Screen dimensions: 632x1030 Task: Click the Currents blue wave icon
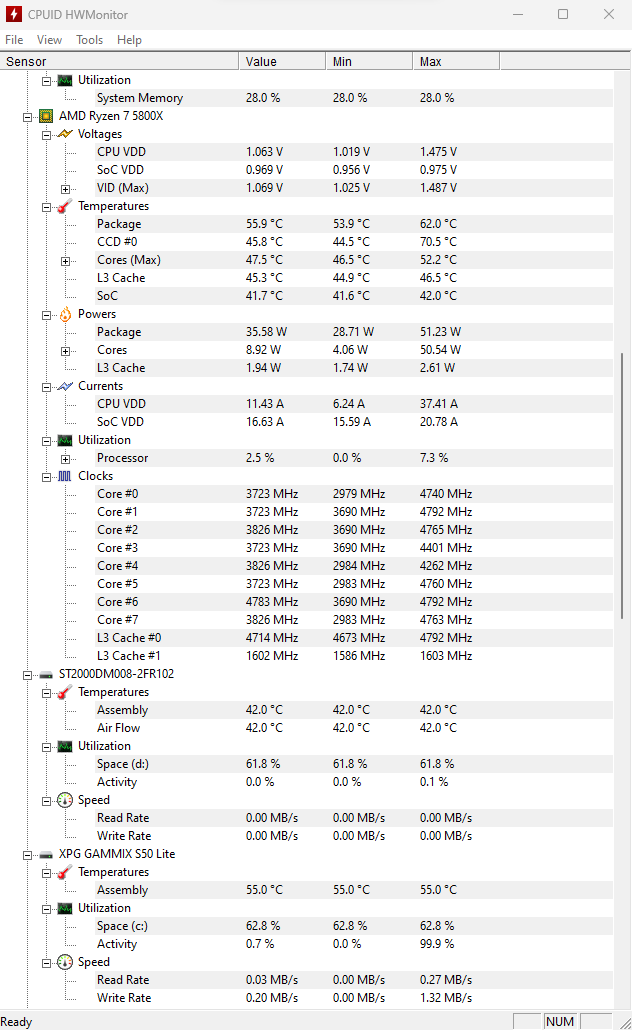tap(64, 386)
